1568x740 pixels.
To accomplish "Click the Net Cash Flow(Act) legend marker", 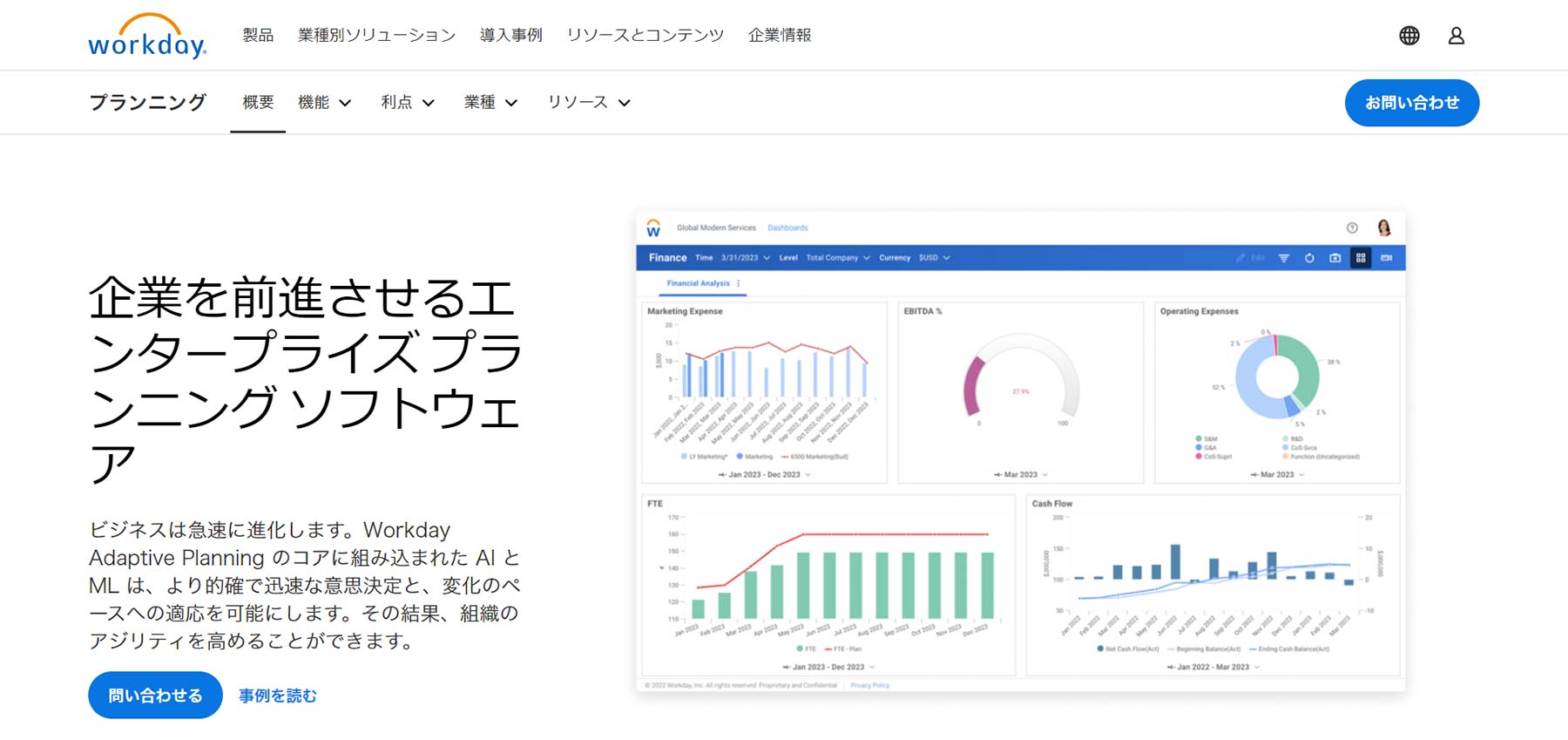I will (x=1100, y=649).
